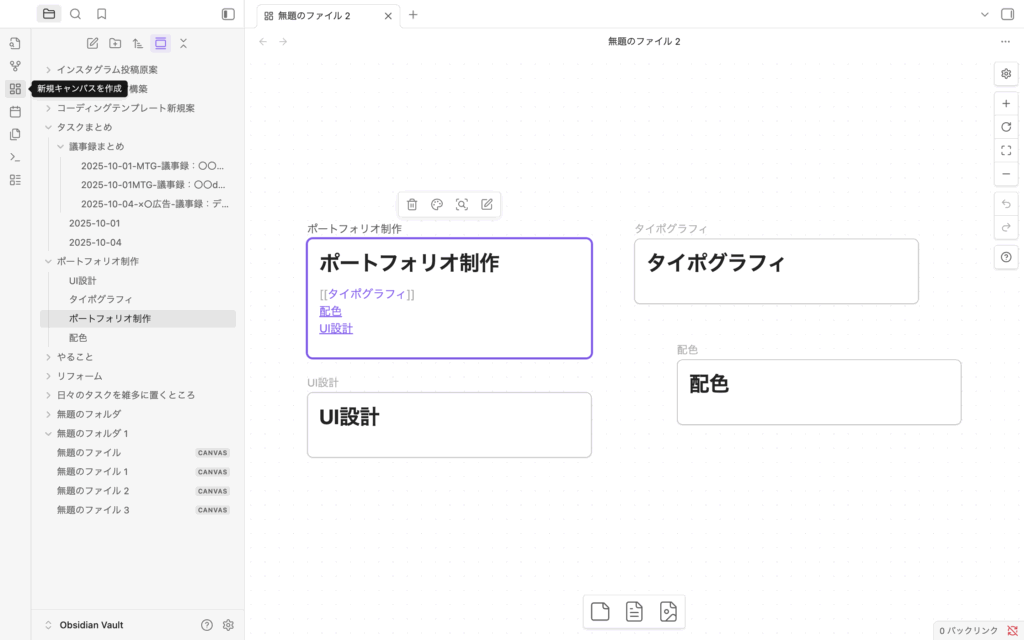Screen dimensions: 1024x640
Task: Follow the 配色 link in card
Action: pyautogui.click(x=330, y=311)
